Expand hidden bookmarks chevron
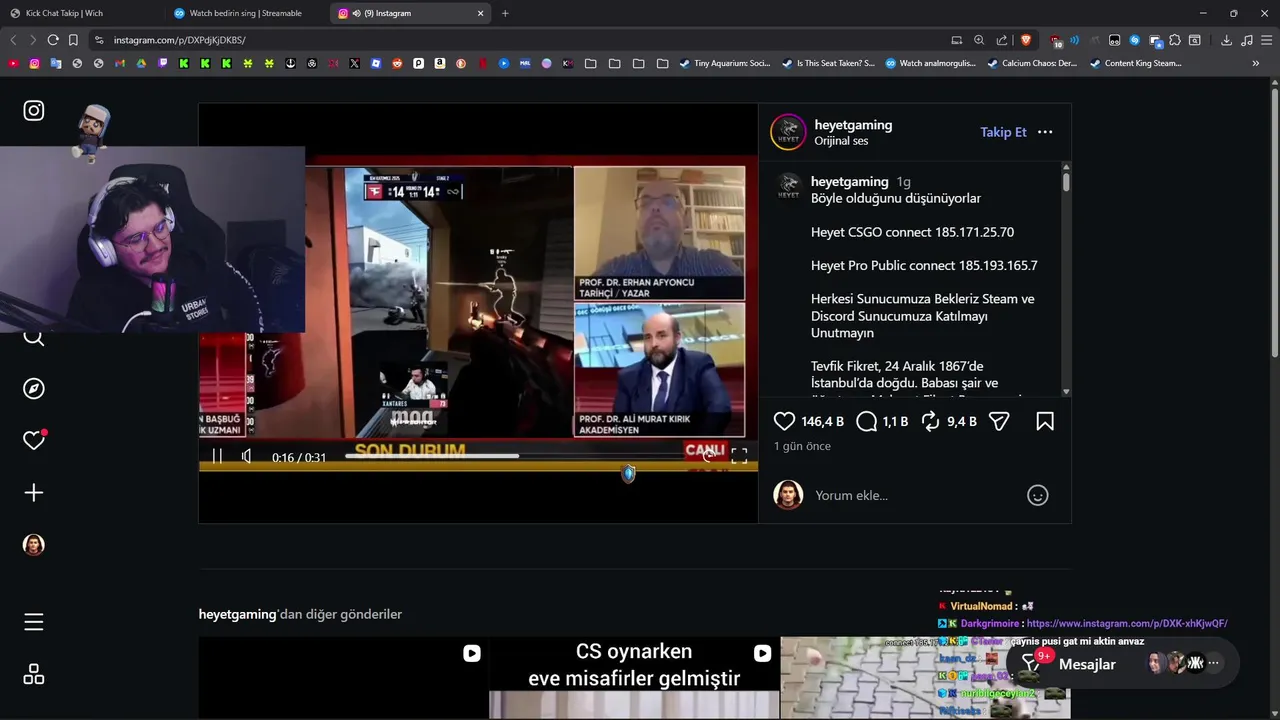The image size is (1280, 720). [x=1256, y=63]
